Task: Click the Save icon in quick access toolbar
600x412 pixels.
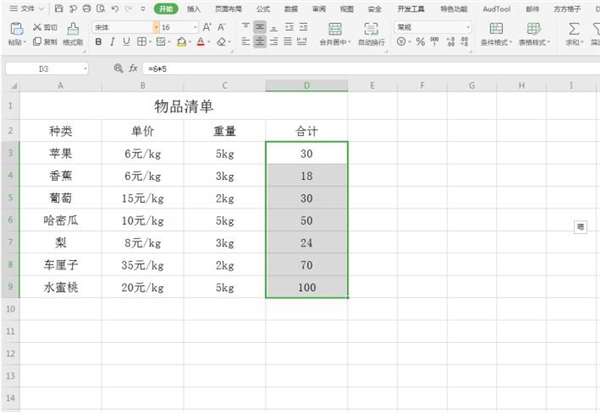Action: point(59,8)
